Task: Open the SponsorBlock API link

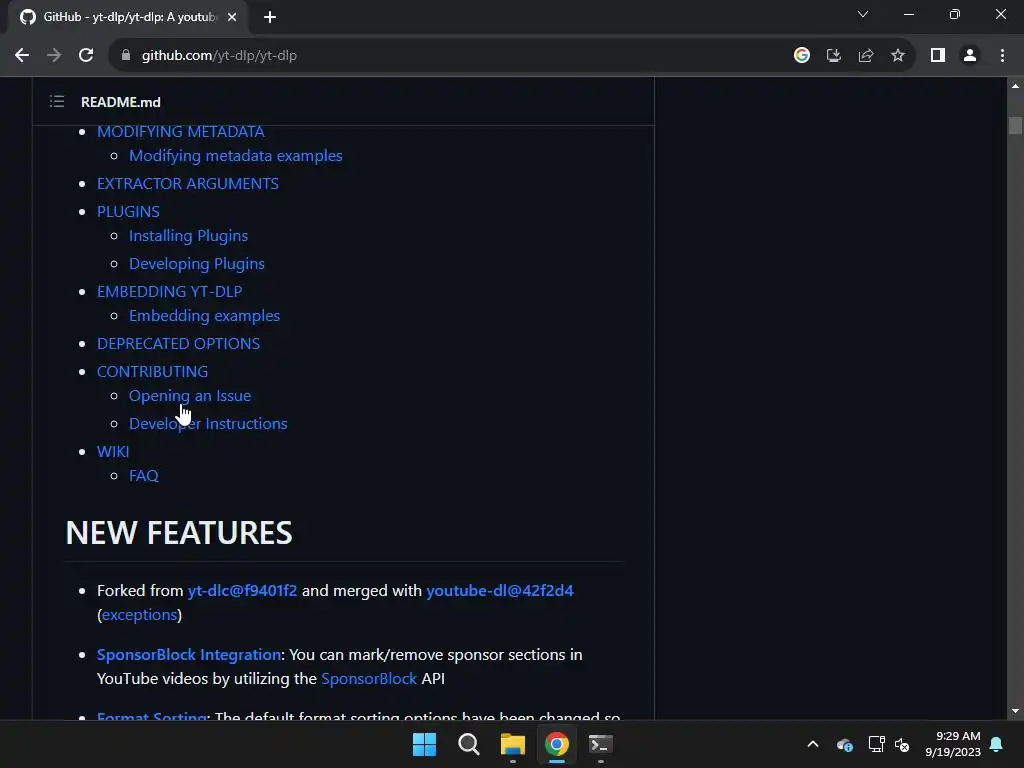Action: pos(368,679)
